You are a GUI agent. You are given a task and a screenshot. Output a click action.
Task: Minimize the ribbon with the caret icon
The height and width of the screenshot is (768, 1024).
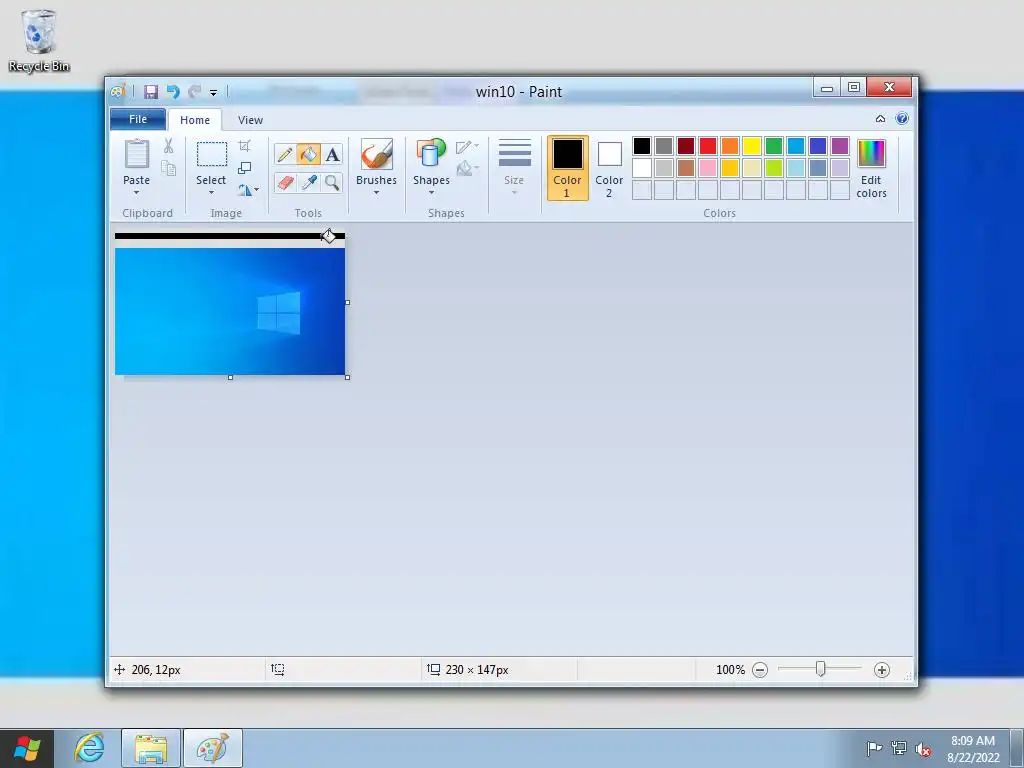[880, 118]
